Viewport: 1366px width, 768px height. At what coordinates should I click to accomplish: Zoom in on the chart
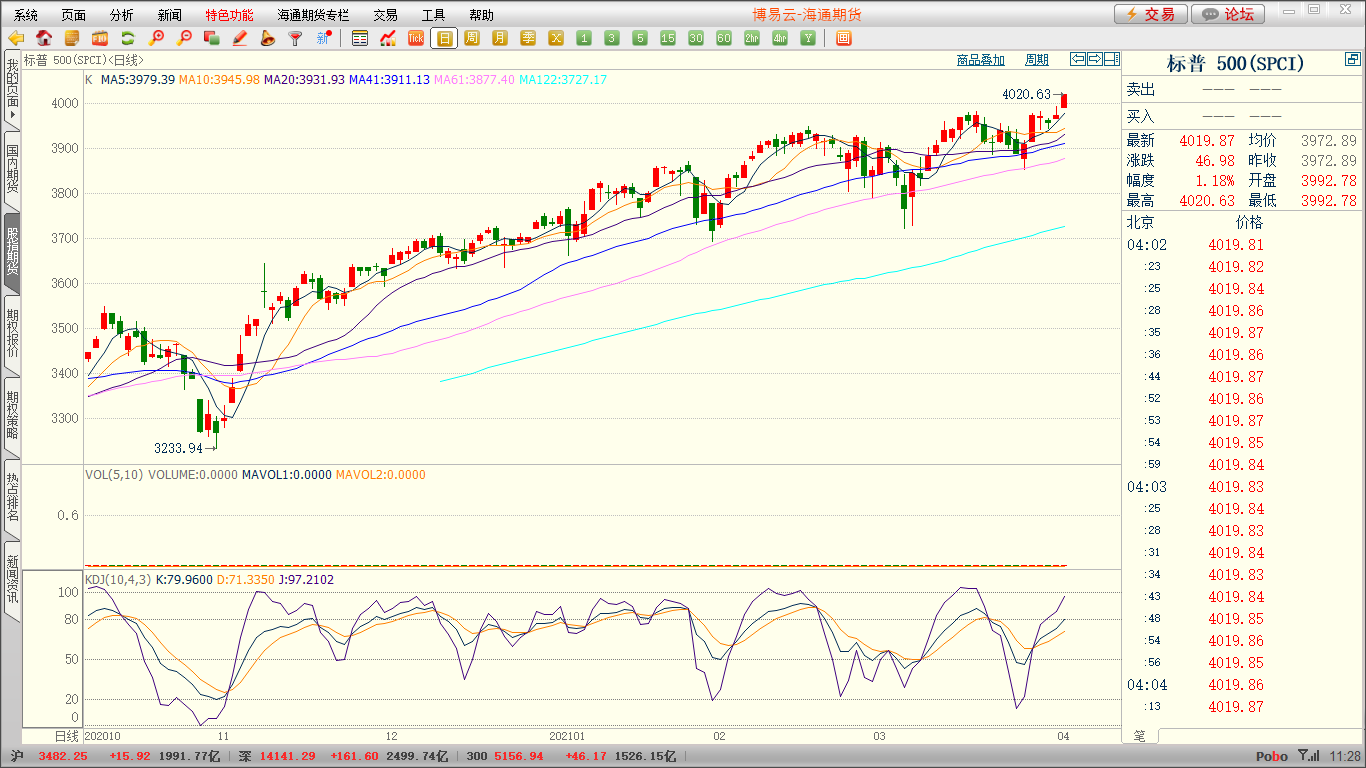click(156, 38)
